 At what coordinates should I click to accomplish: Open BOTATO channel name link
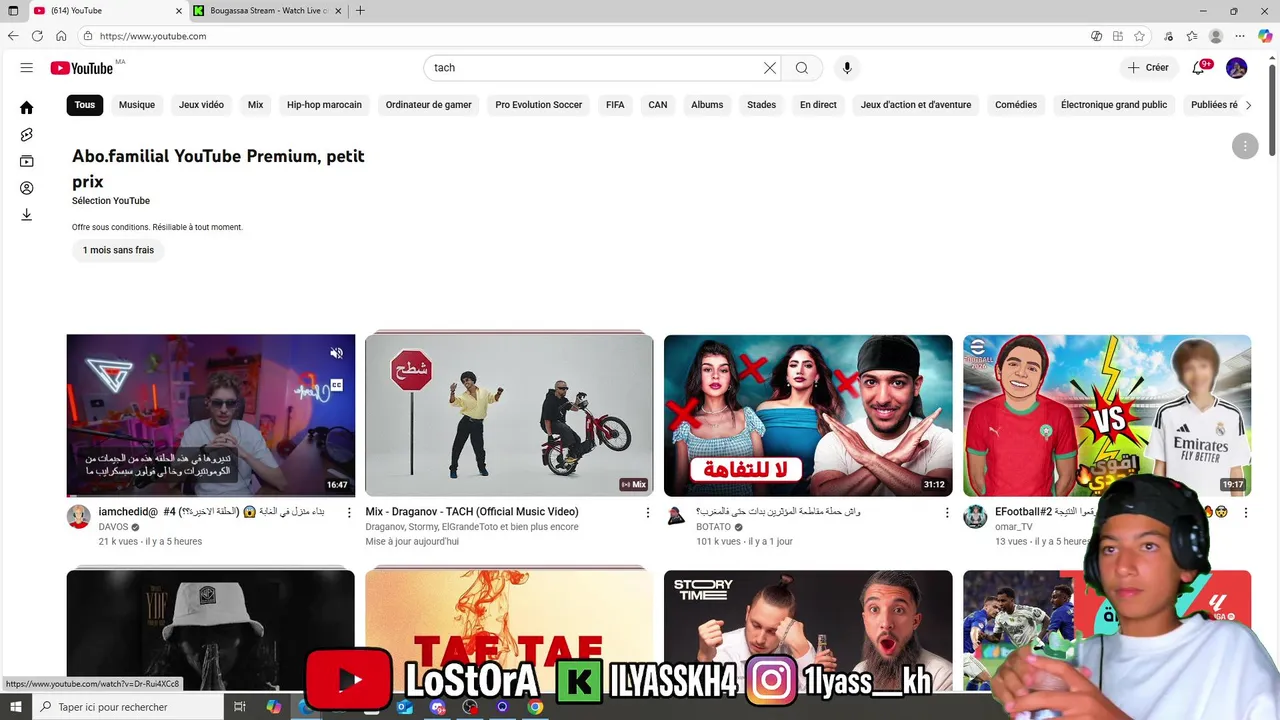tap(714, 527)
